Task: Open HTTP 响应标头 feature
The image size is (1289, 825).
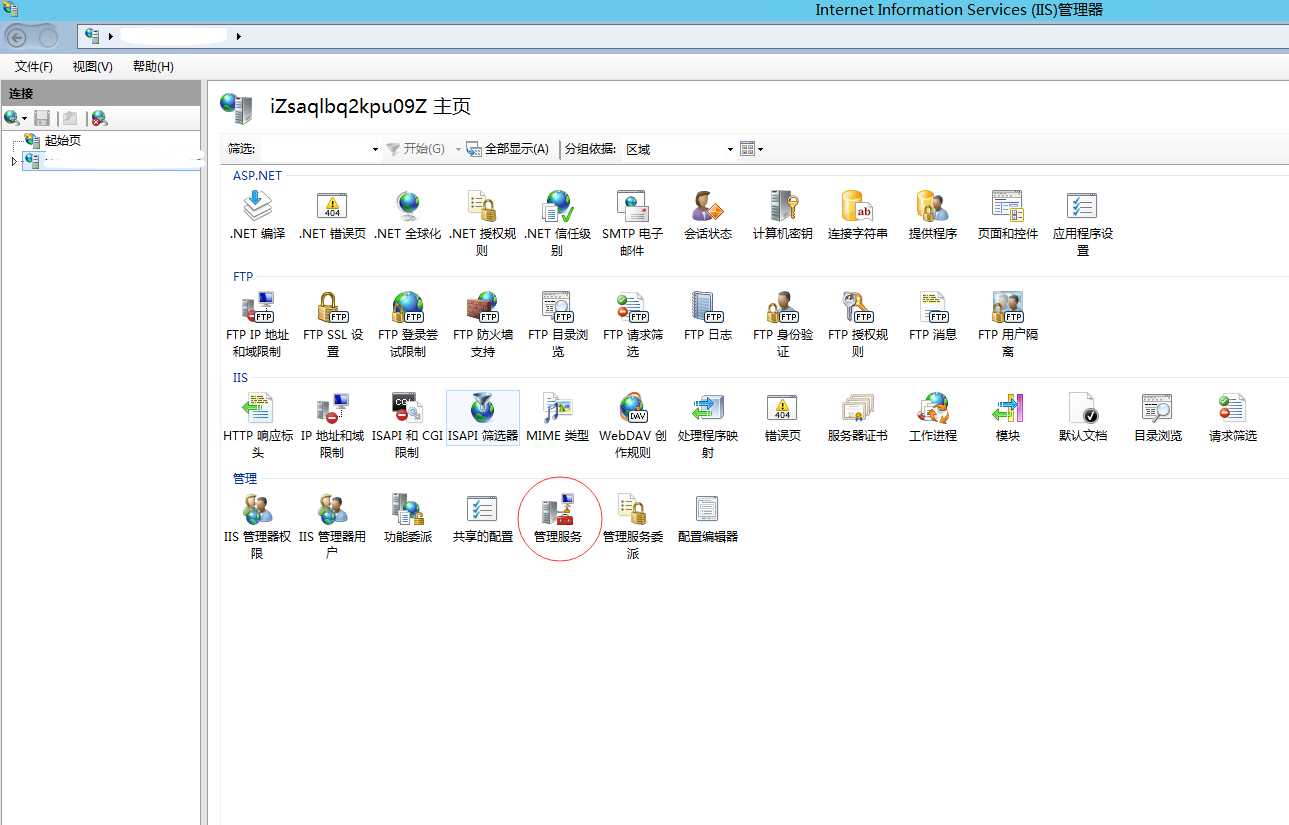Action: pyautogui.click(x=257, y=426)
